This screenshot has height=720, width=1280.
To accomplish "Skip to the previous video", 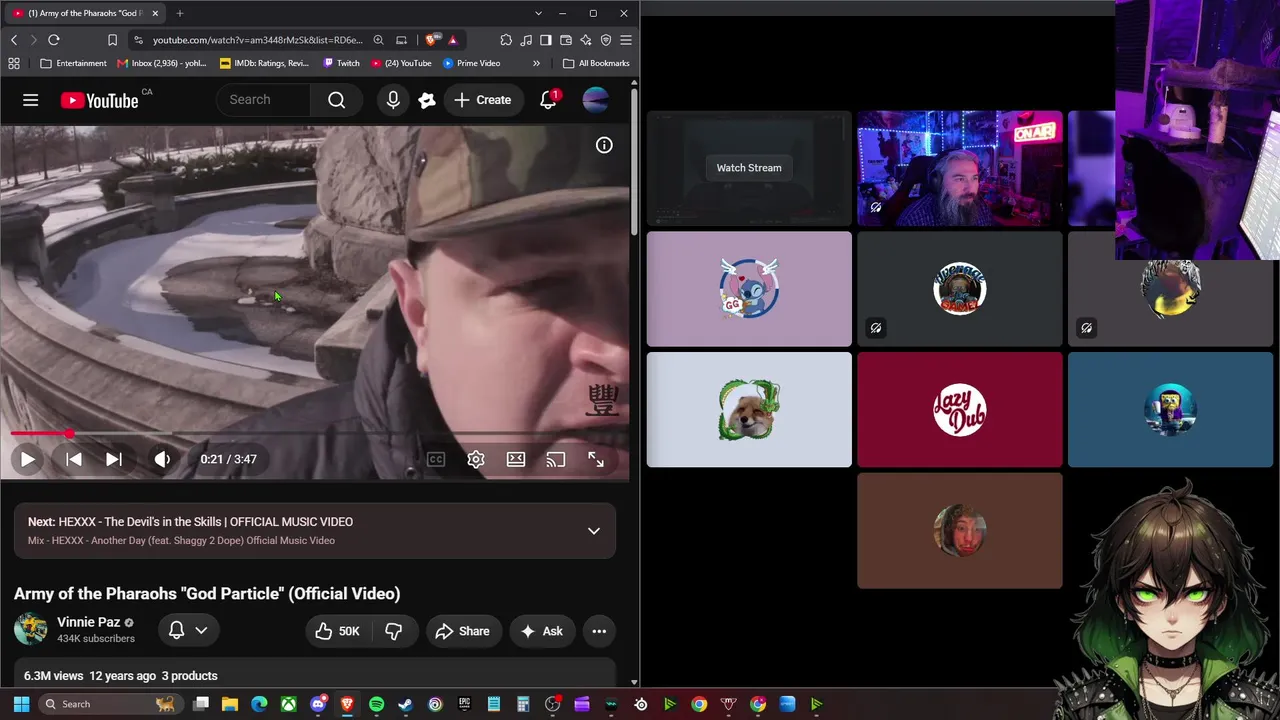I will point(74,459).
